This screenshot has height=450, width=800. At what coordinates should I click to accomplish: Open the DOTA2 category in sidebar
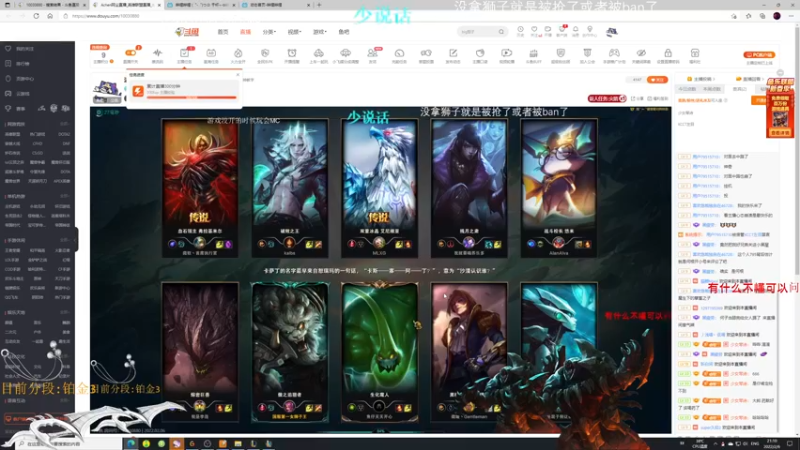click(64, 134)
